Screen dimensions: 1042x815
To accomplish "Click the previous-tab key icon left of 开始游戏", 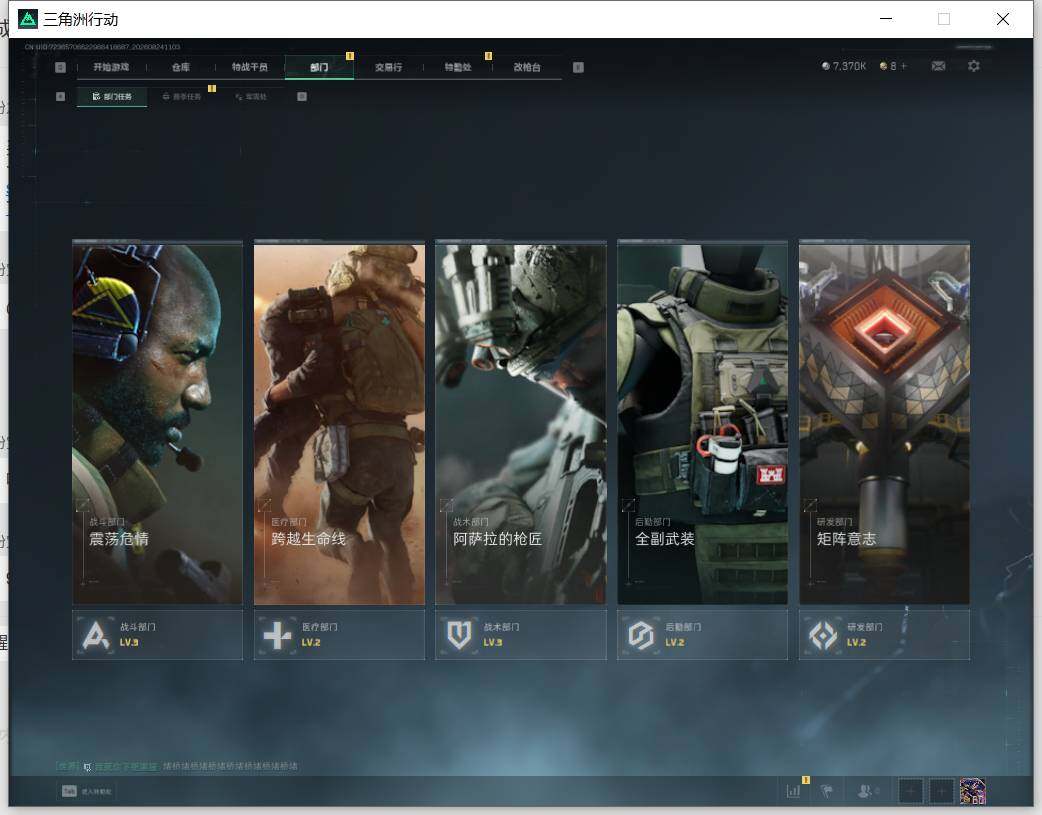I will [60, 67].
